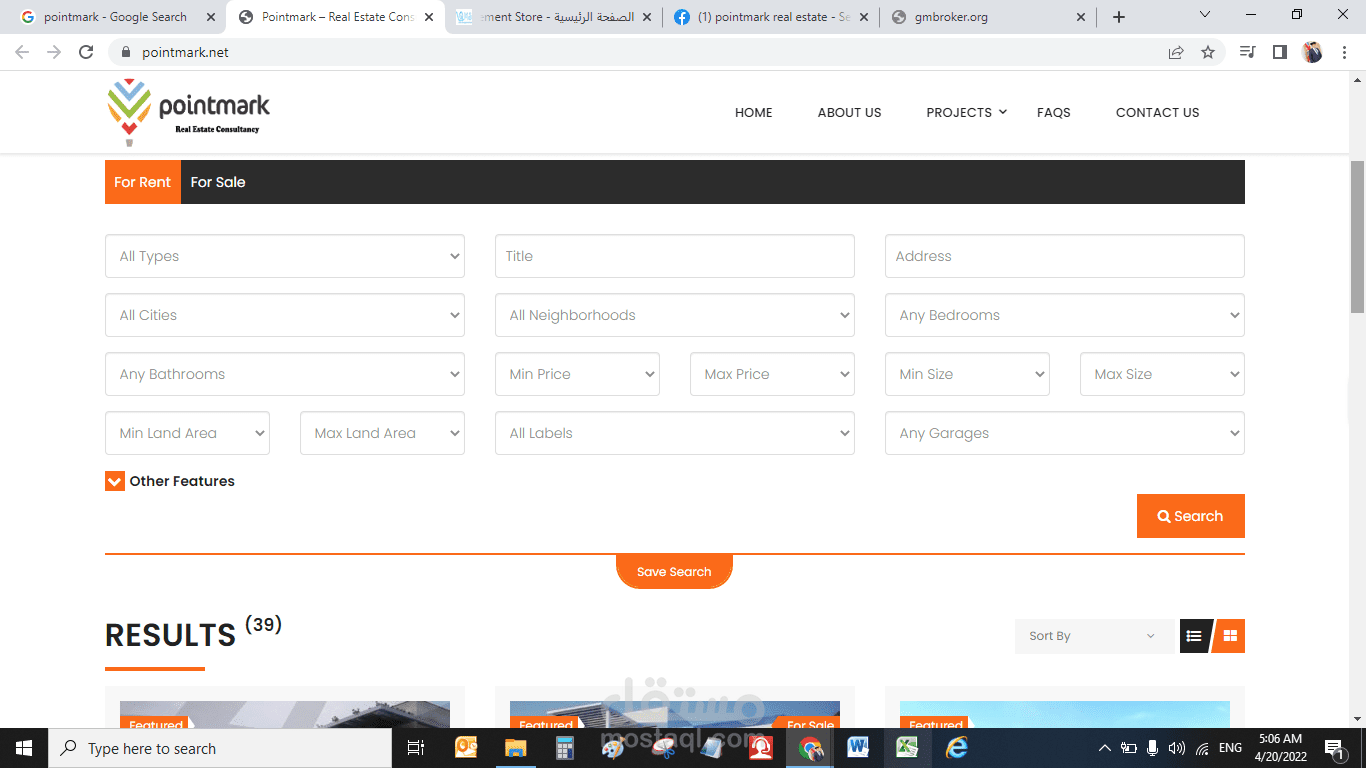This screenshot has width=1366, height=768.
Task: Open the Chrome three-dot menu
Action: click(x=1344, y=52)
